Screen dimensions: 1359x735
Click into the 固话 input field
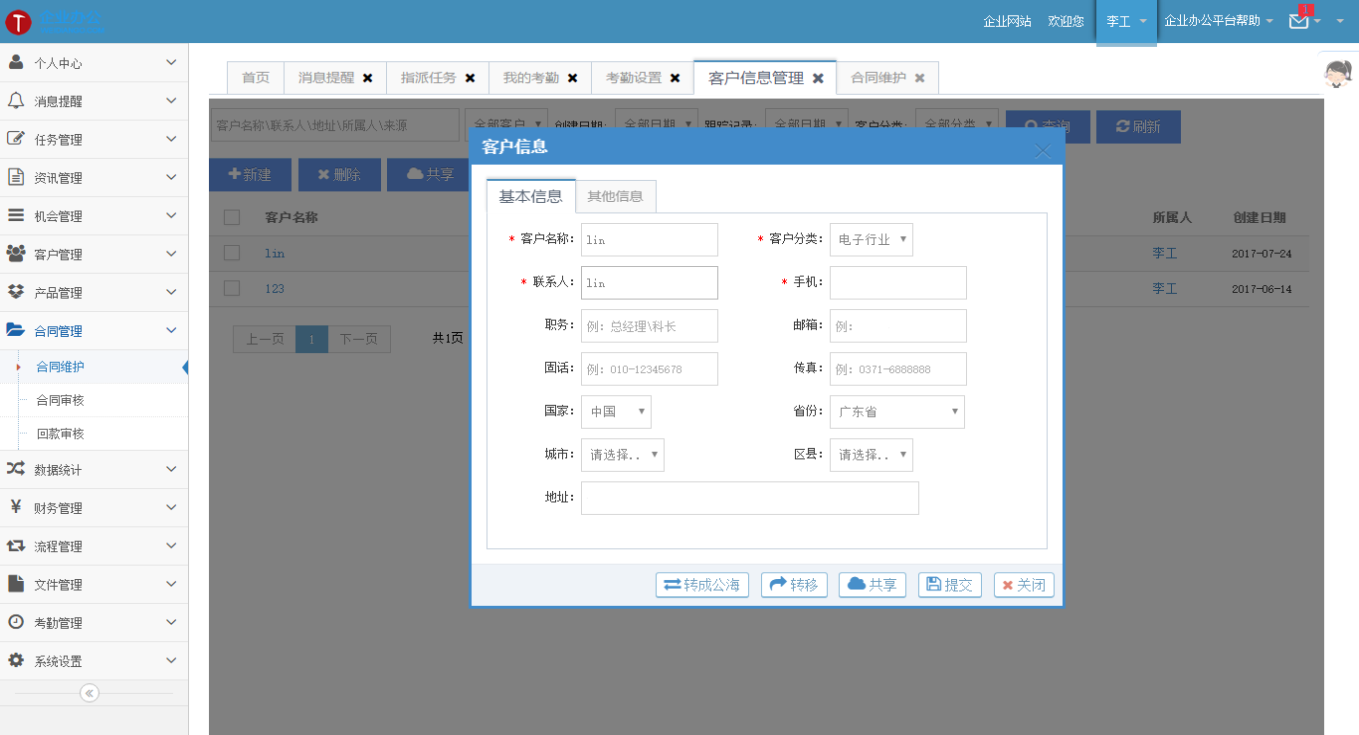[x=649, y=369]
